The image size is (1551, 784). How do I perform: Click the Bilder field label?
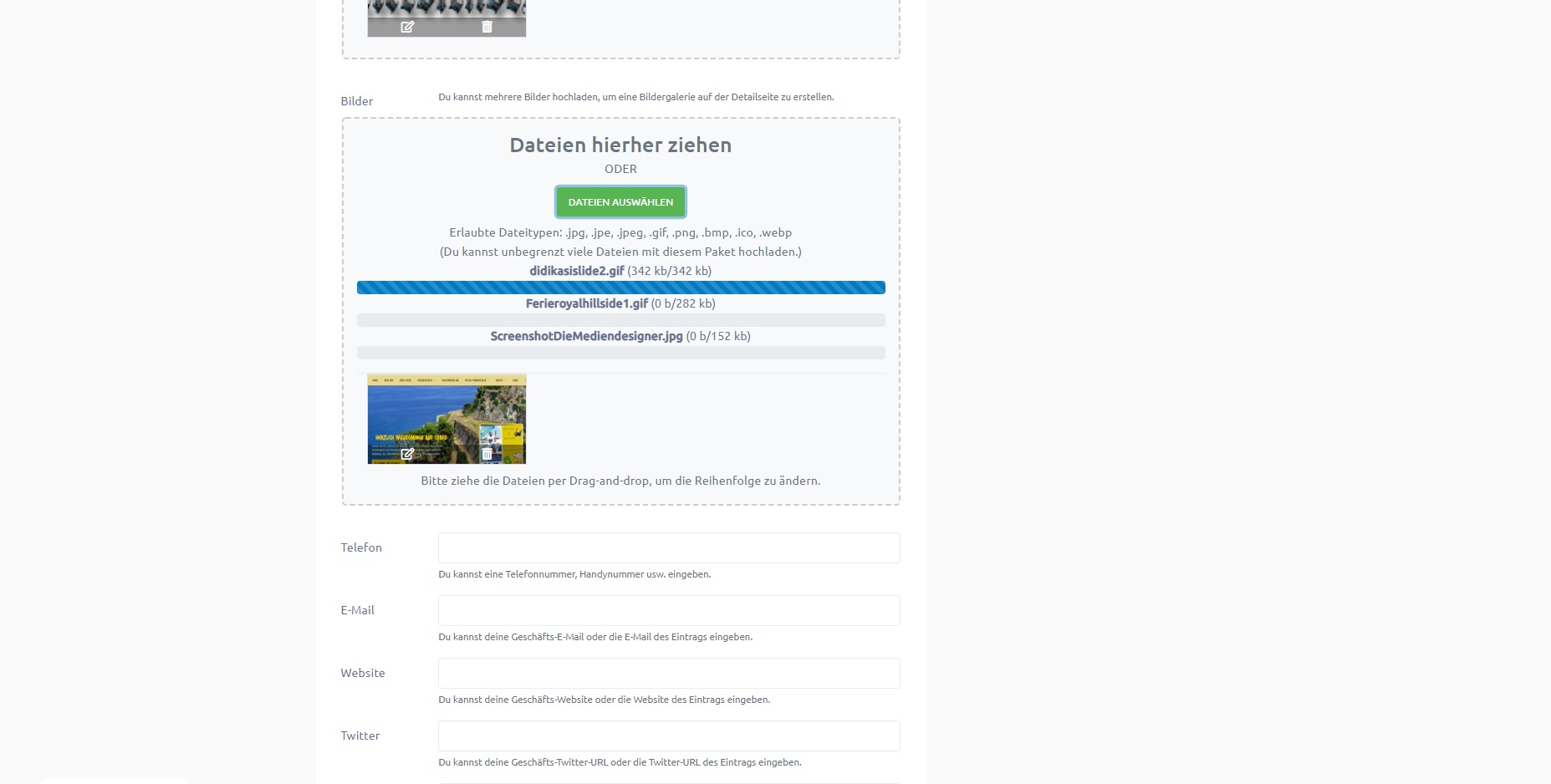pos(356,101)
